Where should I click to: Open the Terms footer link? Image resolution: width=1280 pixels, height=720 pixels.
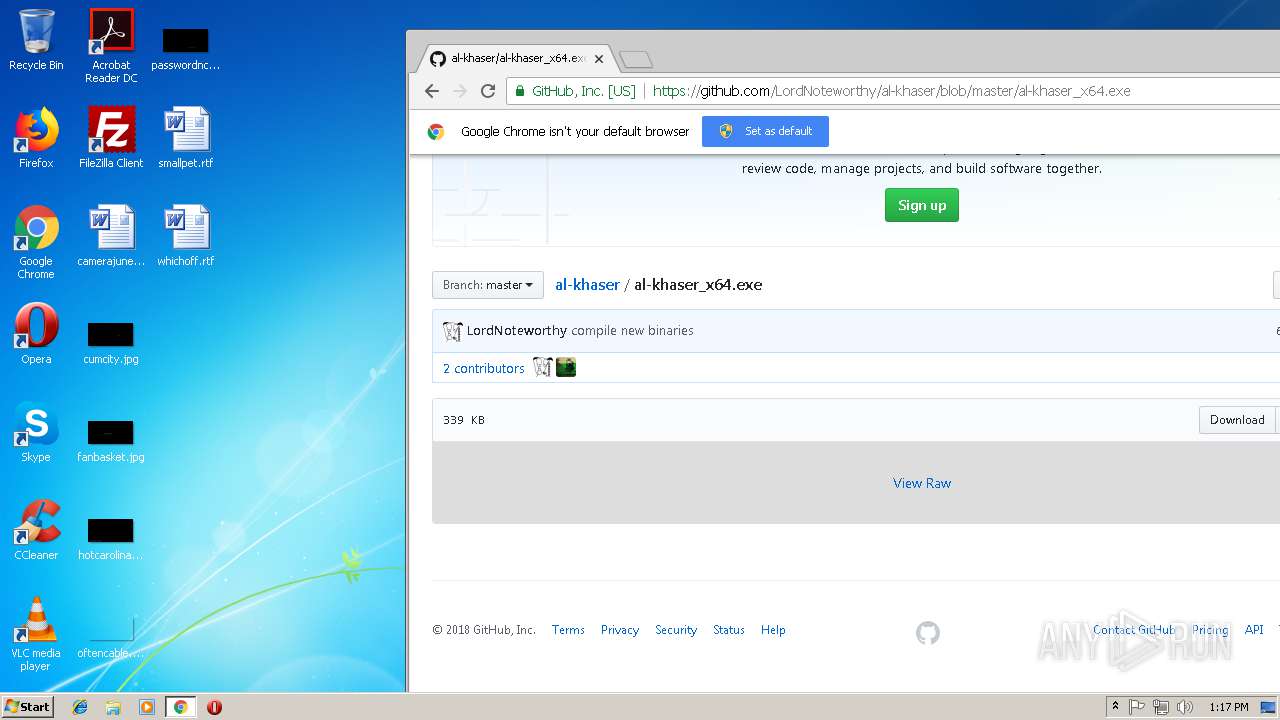tap(568, 630)
